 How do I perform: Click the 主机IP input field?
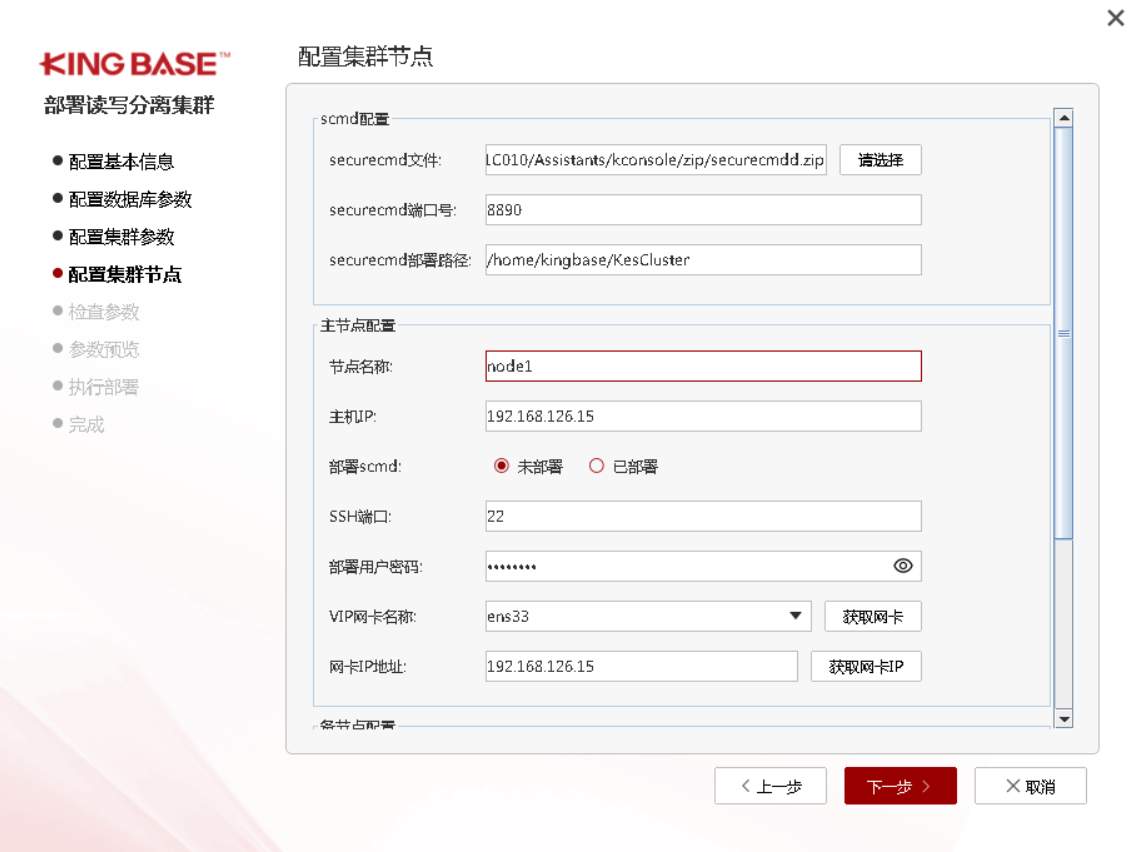click(703, 416)
